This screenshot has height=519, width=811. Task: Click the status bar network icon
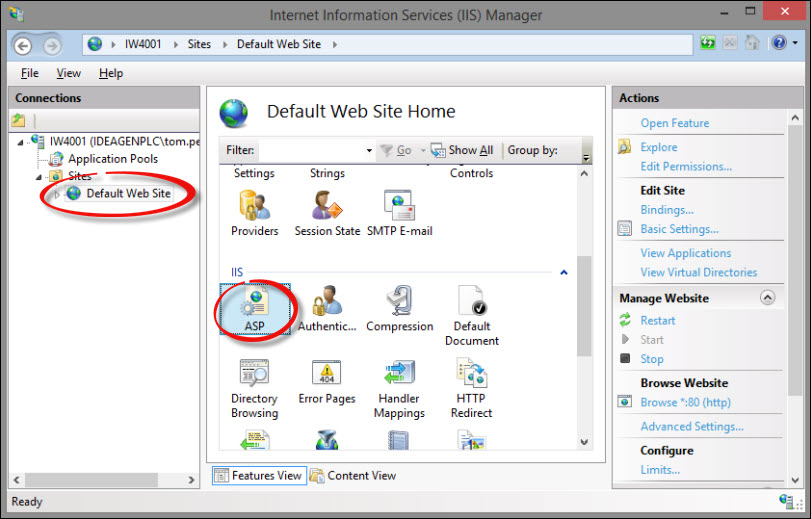[786, 501]
